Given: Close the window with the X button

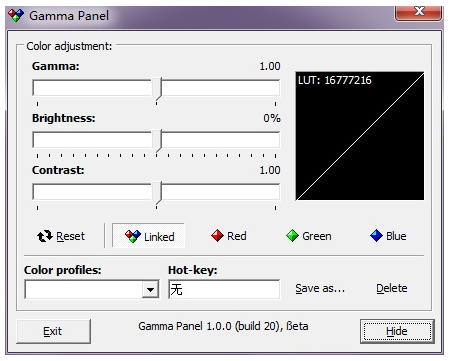Looking at the screenshot, I should pos(418,13).
